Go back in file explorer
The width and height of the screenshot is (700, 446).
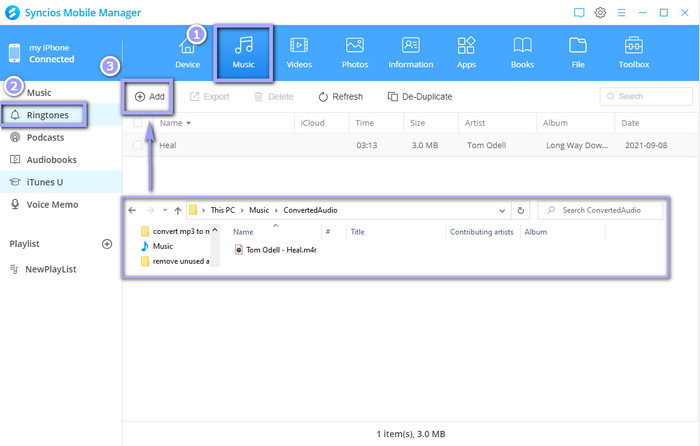coord(132,210)
